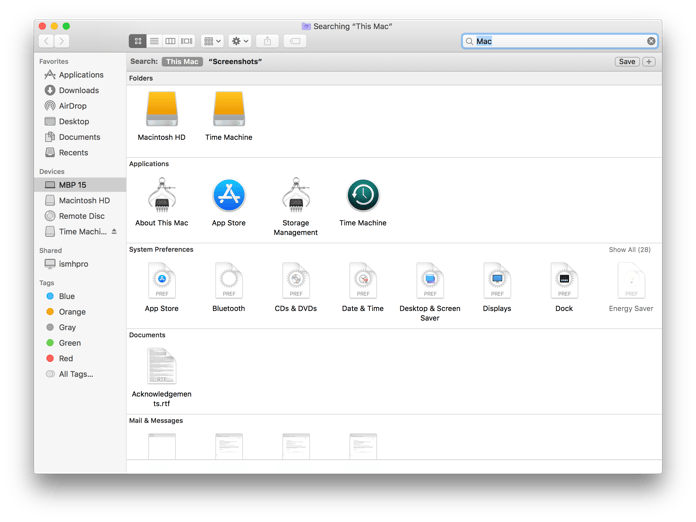Clear the search field text
This screenshot has width=696, height=522.
[x=651, y=41]
